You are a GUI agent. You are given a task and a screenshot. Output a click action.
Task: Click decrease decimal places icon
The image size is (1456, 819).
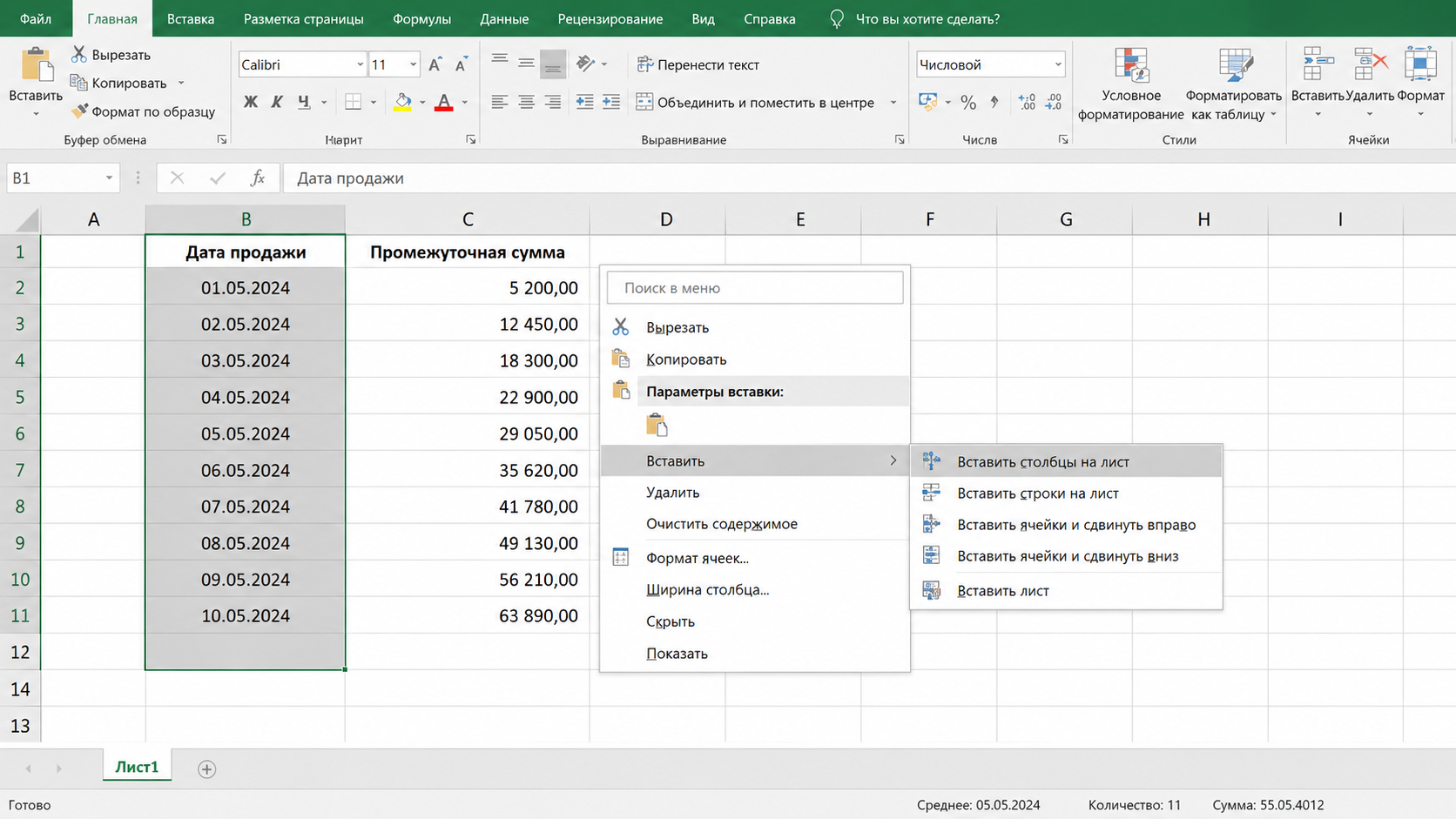coord(1054,102)
